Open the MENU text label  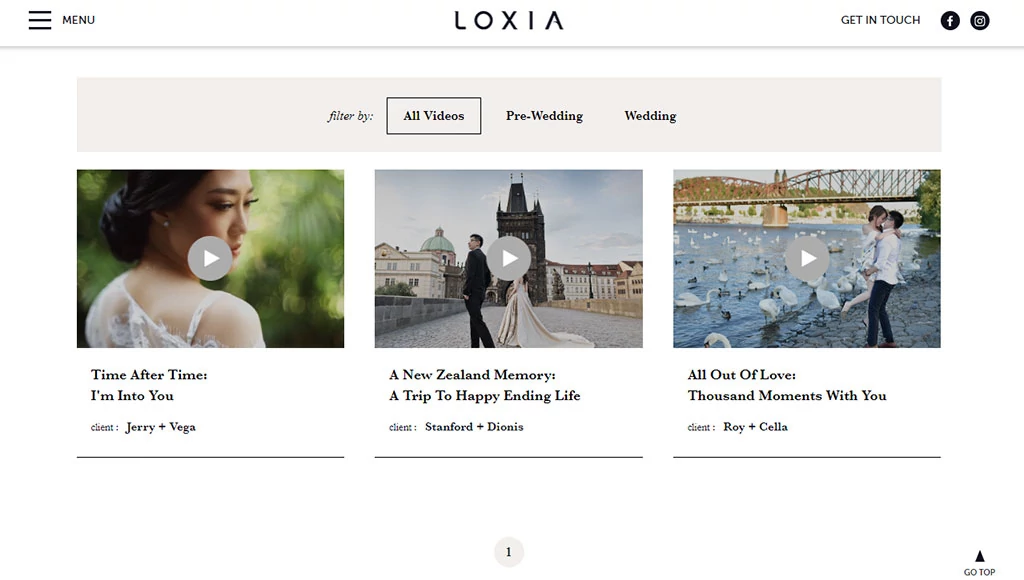78,20
